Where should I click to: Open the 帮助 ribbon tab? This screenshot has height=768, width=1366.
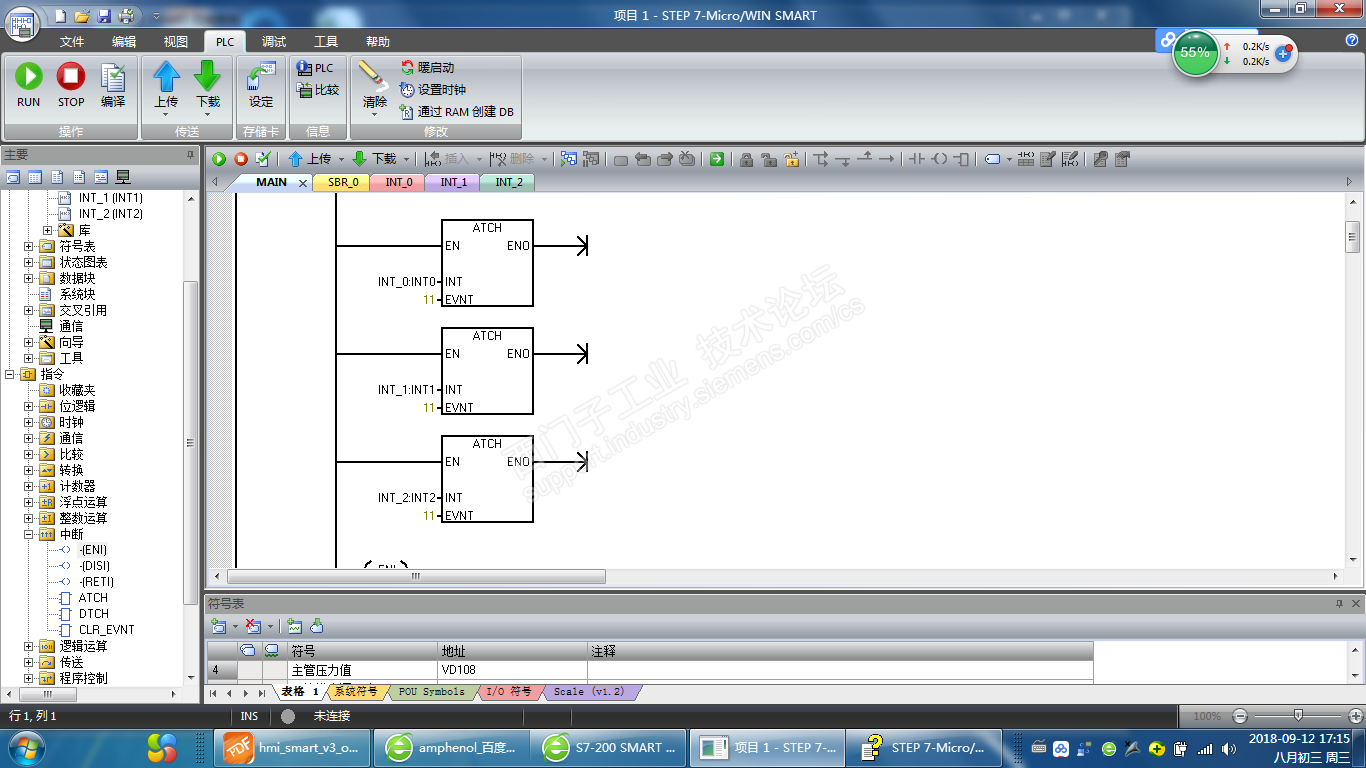point(378,42)
